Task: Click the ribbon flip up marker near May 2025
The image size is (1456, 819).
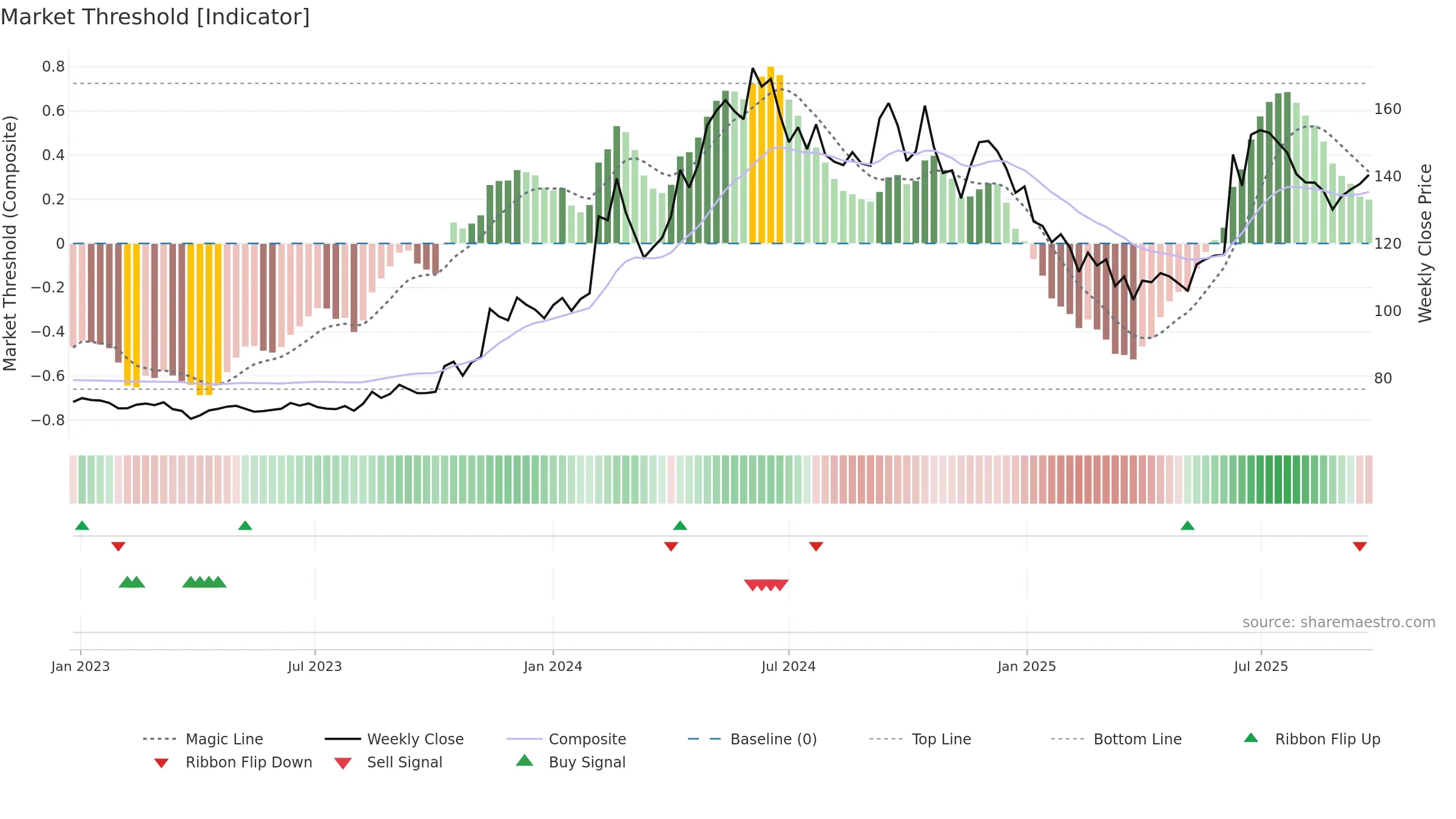Action: click(1188, 525)
